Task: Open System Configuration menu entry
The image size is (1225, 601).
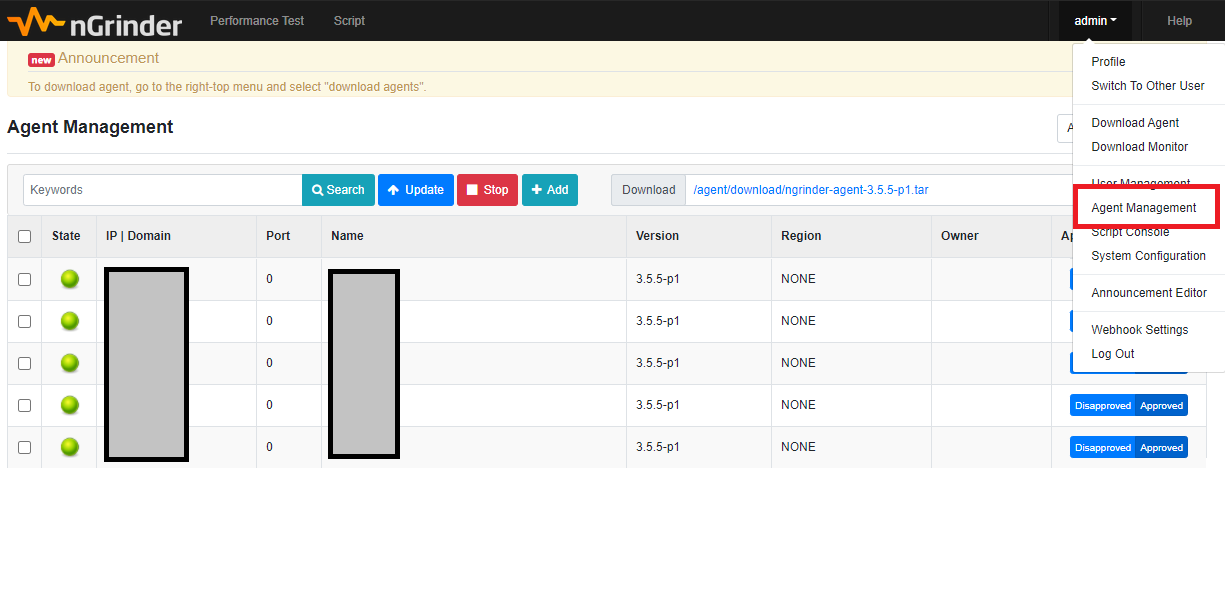Action: click(x=1148, y=256)
